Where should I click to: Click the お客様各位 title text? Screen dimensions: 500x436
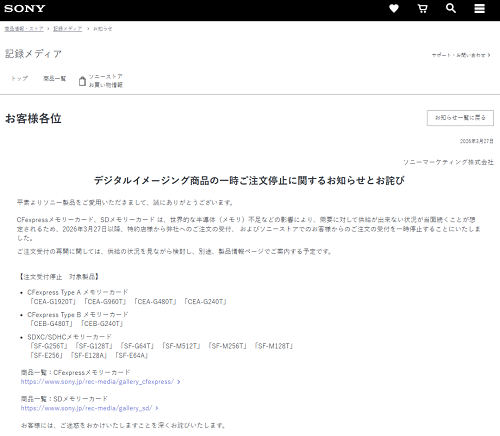[33, 119]
